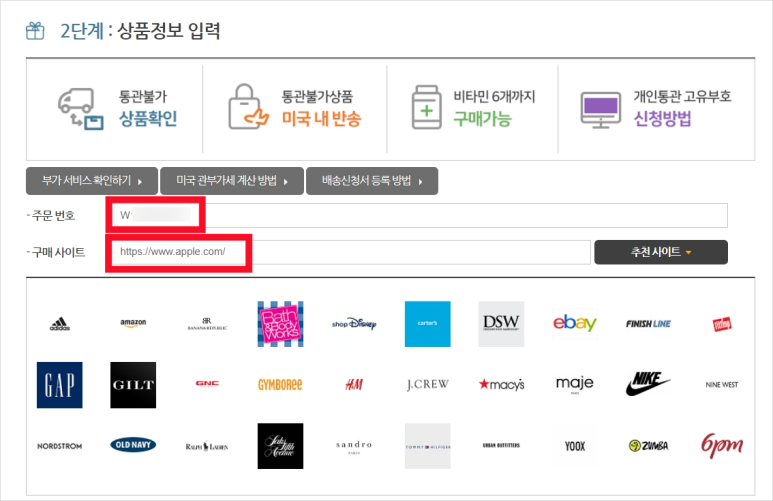
Task: Click the Zumba logo
Action: 648,446
